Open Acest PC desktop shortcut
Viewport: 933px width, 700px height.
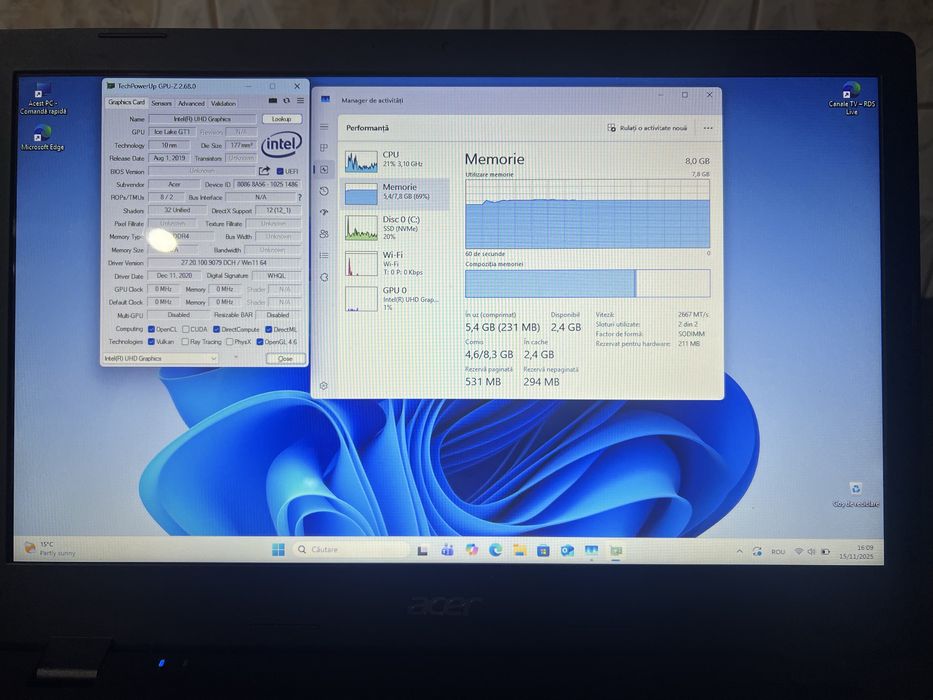click(x=42, y=99)
